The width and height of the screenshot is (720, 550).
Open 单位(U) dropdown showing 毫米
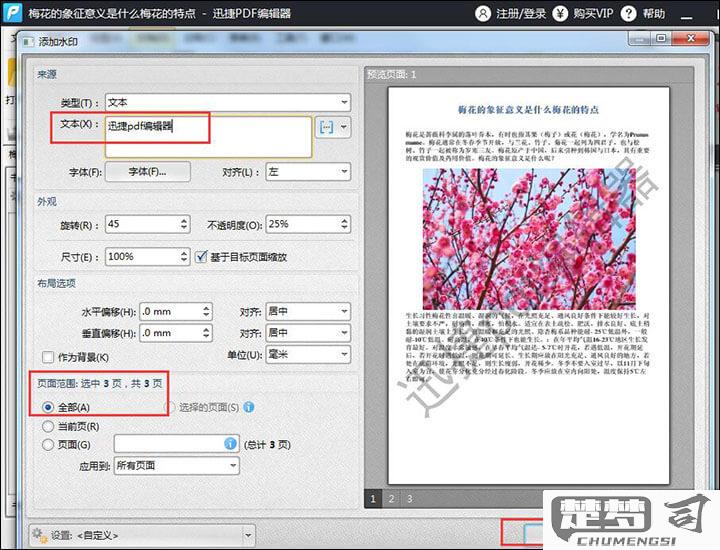click(x=308, y=354)
